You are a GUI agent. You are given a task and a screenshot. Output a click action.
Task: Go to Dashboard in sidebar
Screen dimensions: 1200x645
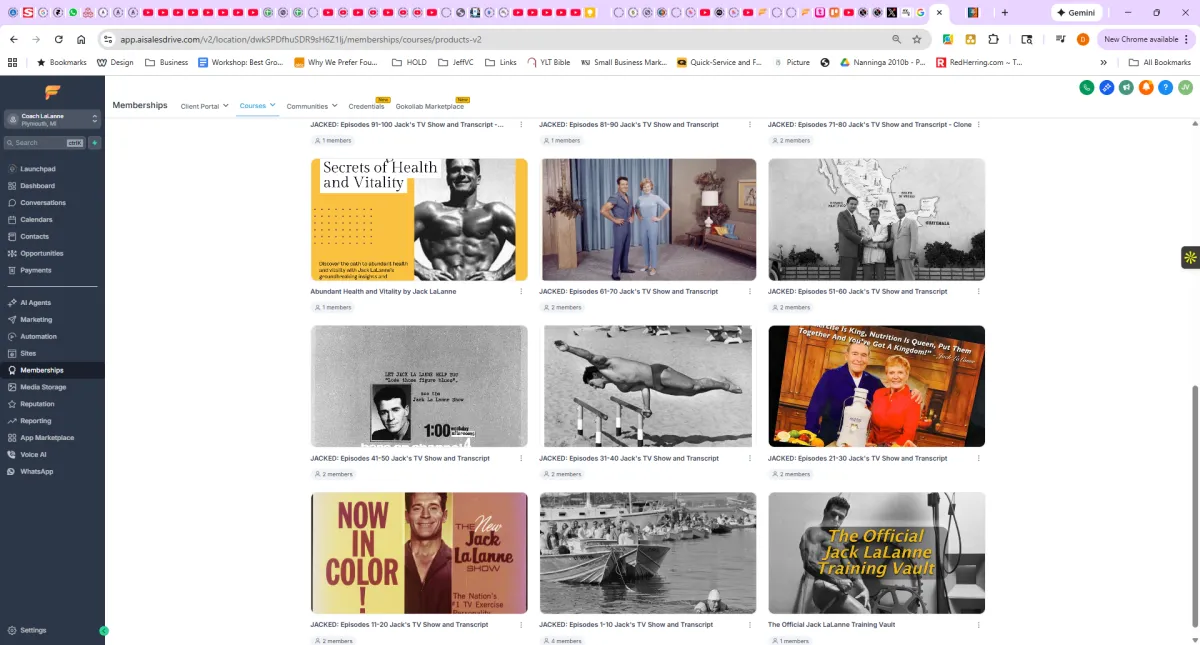pyautogui.click(x=37, y=186)
